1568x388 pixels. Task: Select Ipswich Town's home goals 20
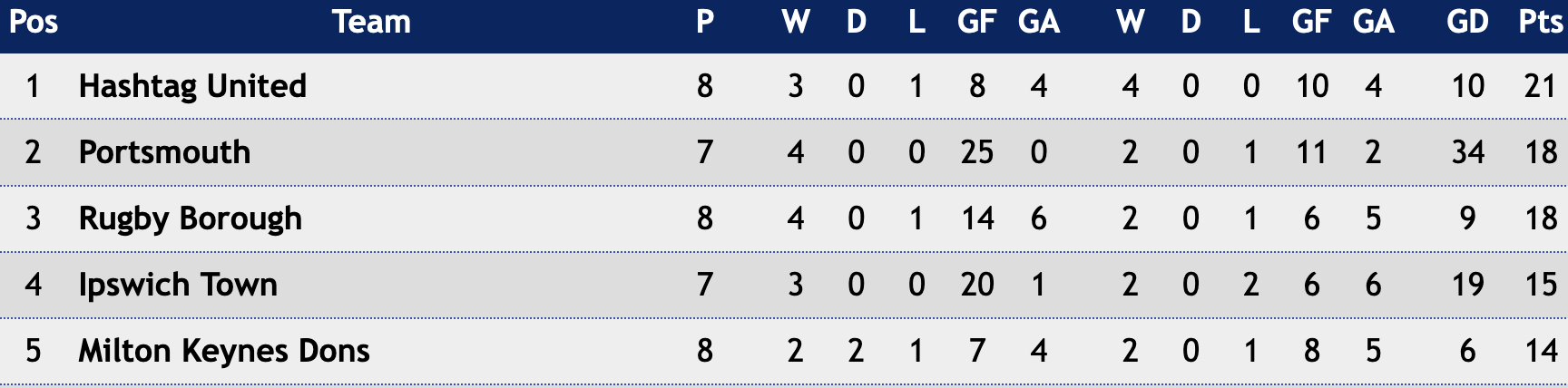click(x=977, y=285)
